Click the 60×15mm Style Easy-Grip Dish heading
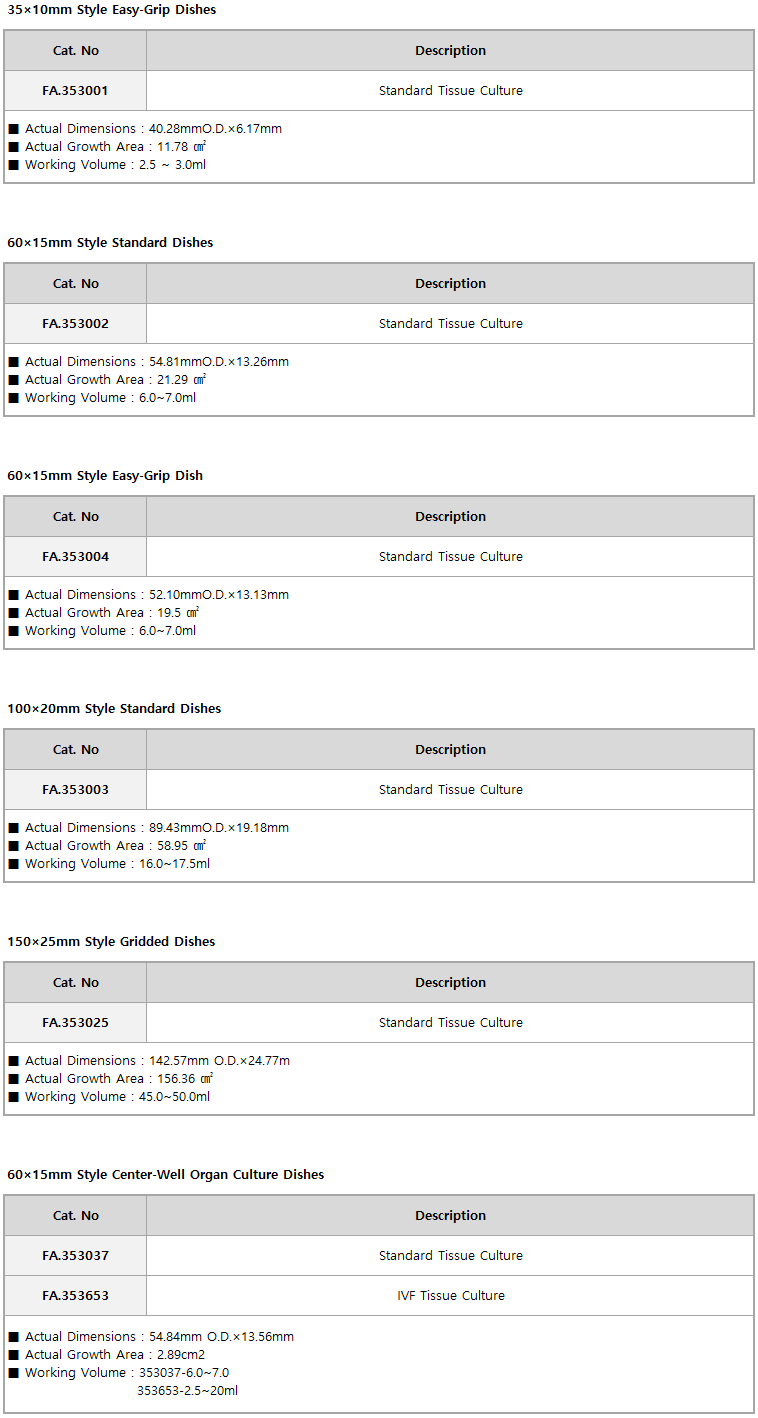 click(x=105, y=476)
